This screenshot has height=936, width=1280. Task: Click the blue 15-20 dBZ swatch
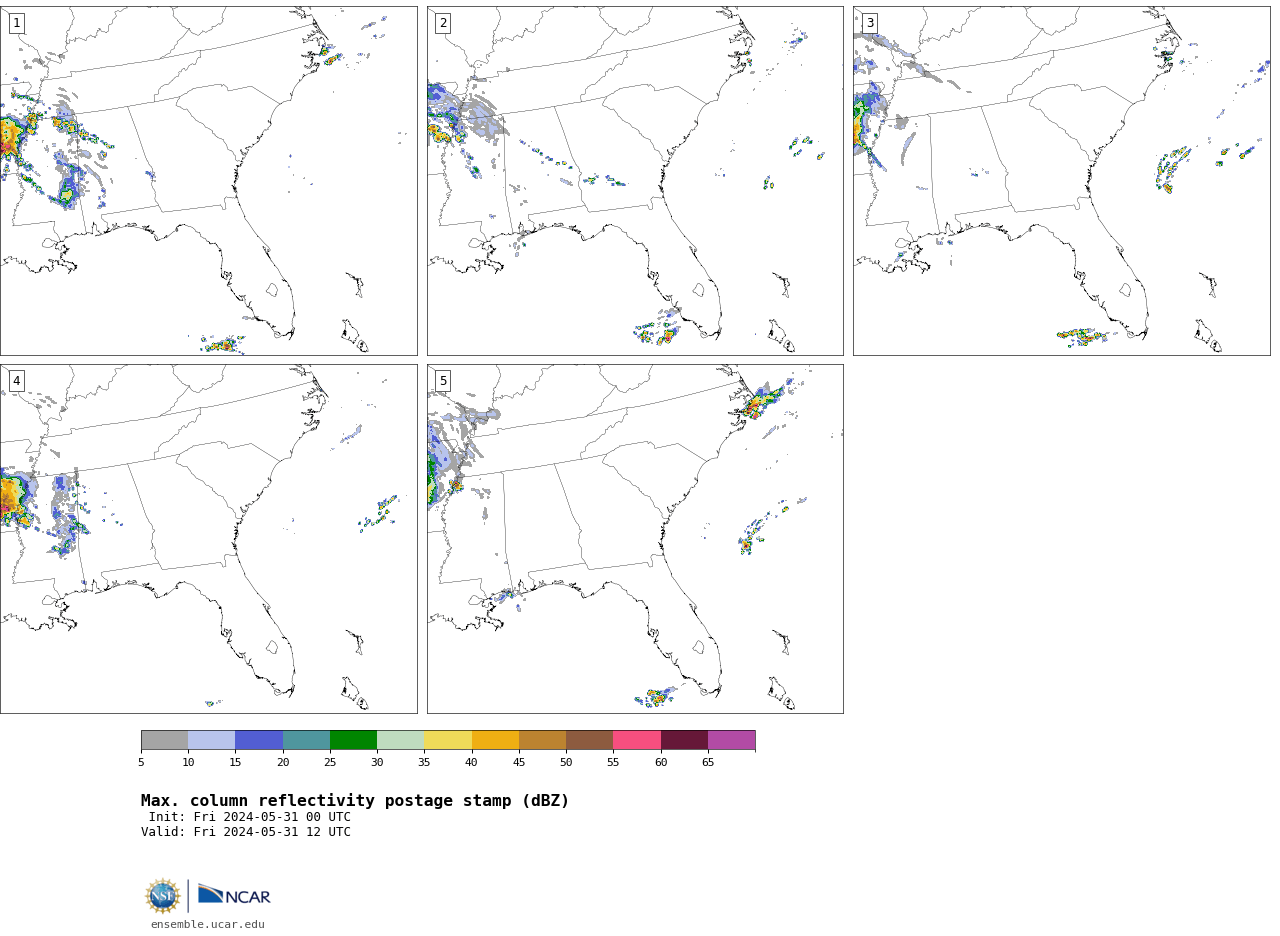[259, 740]
